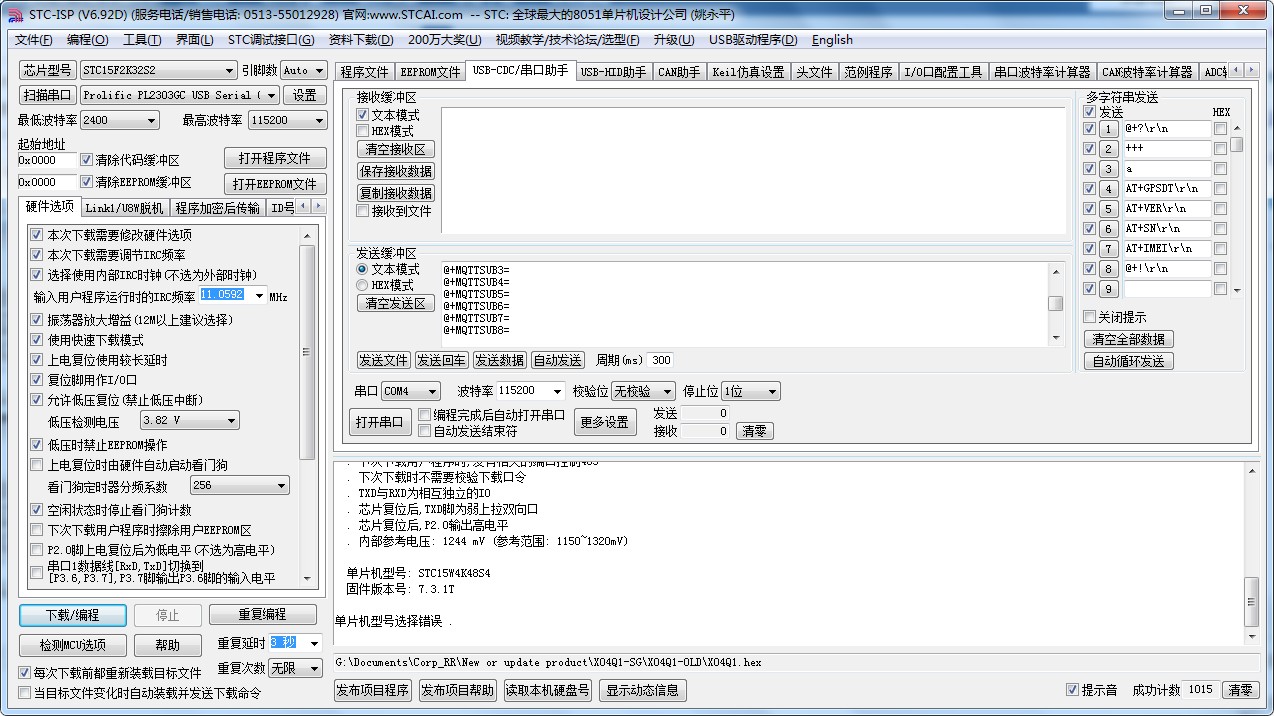Open the 低压检测电压 3.82 V dropdown
The height and width of the screenshot is (716, 1274).
point(189,421)
